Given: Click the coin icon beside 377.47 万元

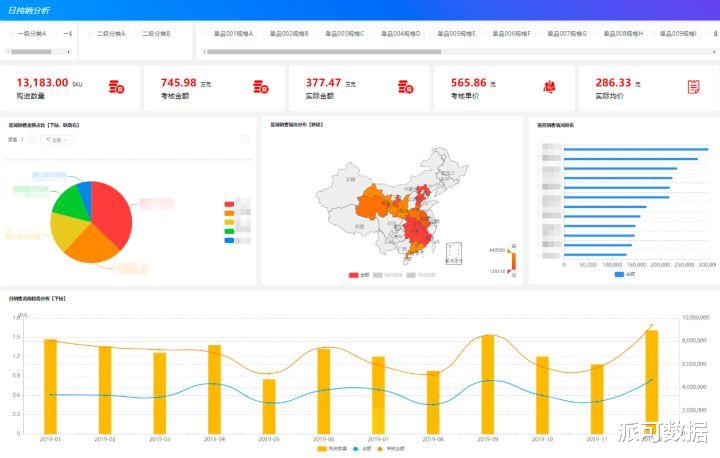Looking at the screenshot, I should (405, 86).
